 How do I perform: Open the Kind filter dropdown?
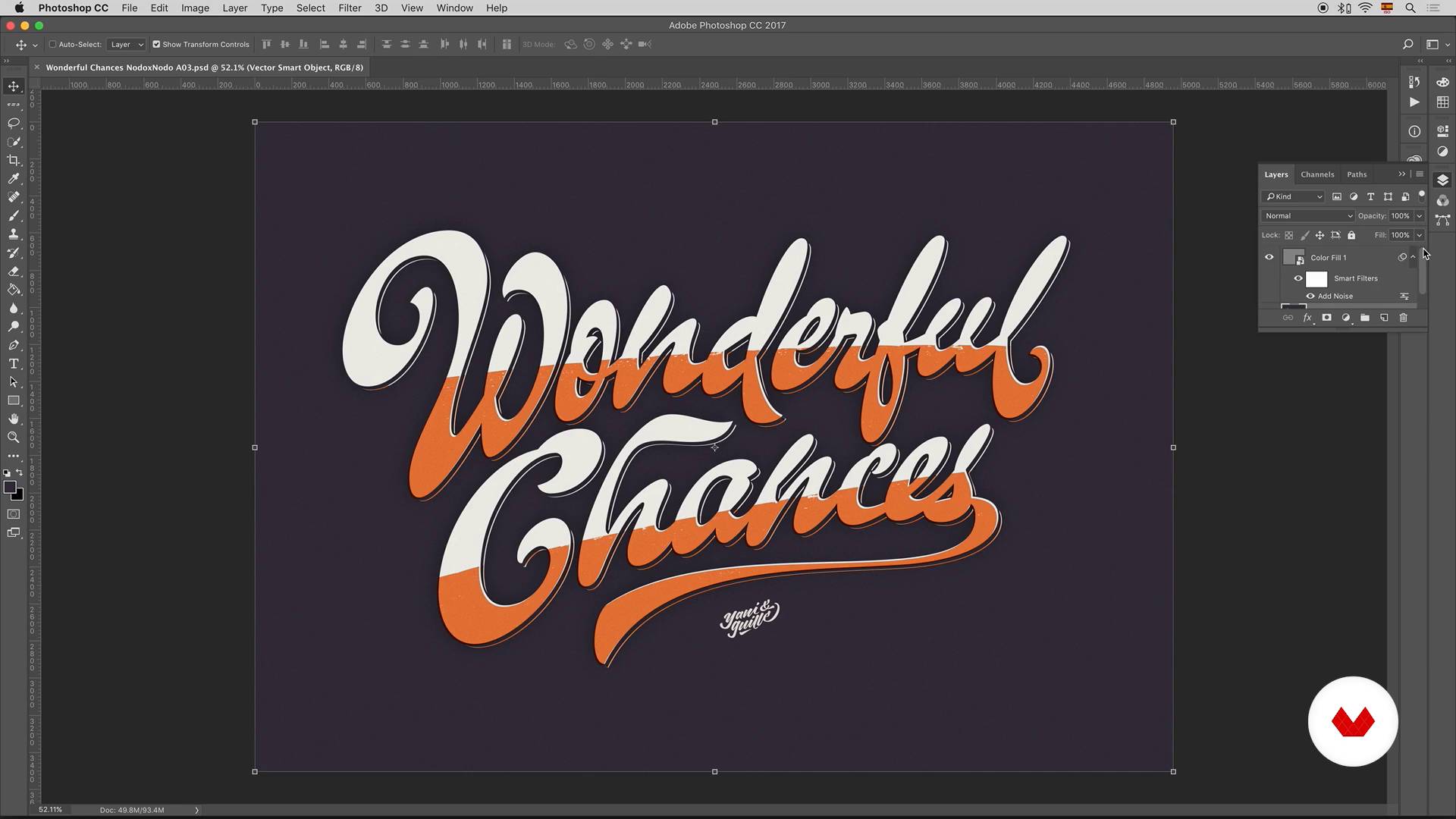[1293, 196]
